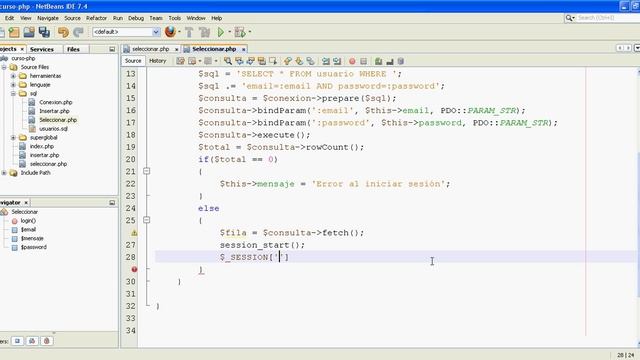
Task: Open the browser selection dropdown arrow
Action: [x=179, y=32]
